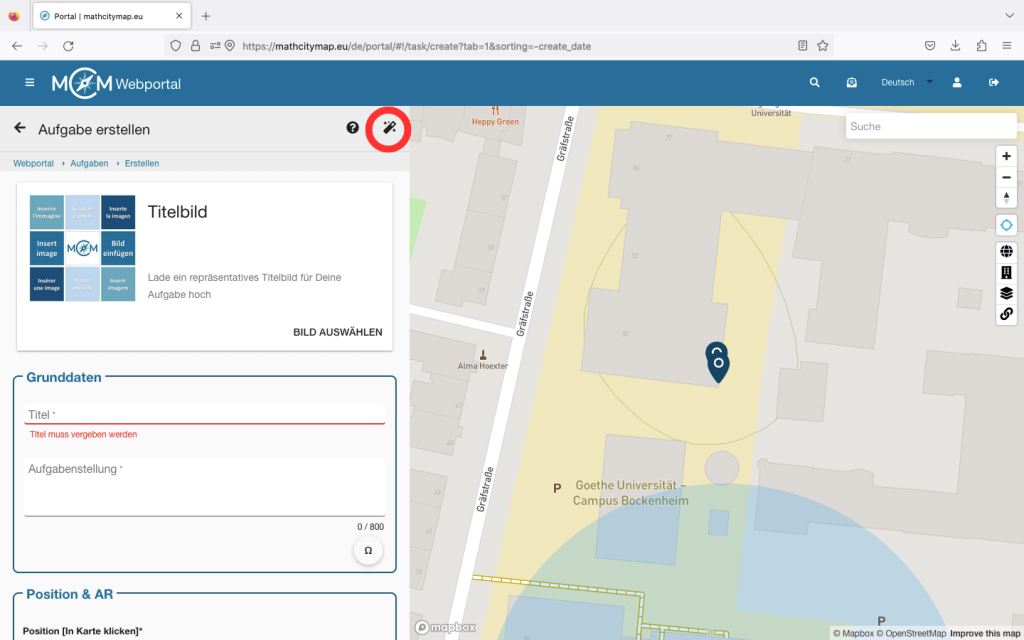
Task: Open the hamburger menu in the header
Action: [x=29, y=83]
